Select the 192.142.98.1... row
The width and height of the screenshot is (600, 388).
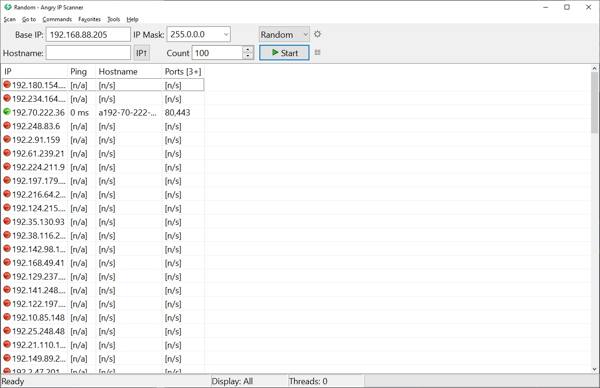[x=103, y=249]
